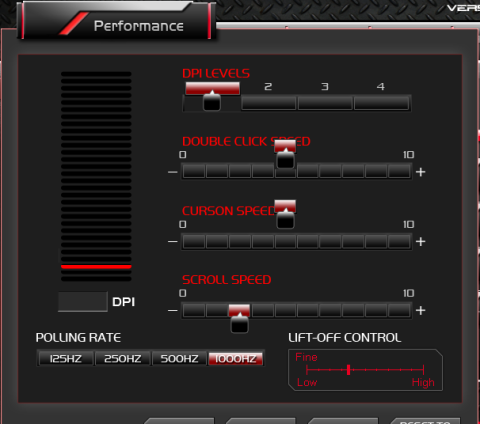Select the 125HZ polling rate
Image resolution: width=480 pixels, height=424 pixels.
tap(66, 359)
